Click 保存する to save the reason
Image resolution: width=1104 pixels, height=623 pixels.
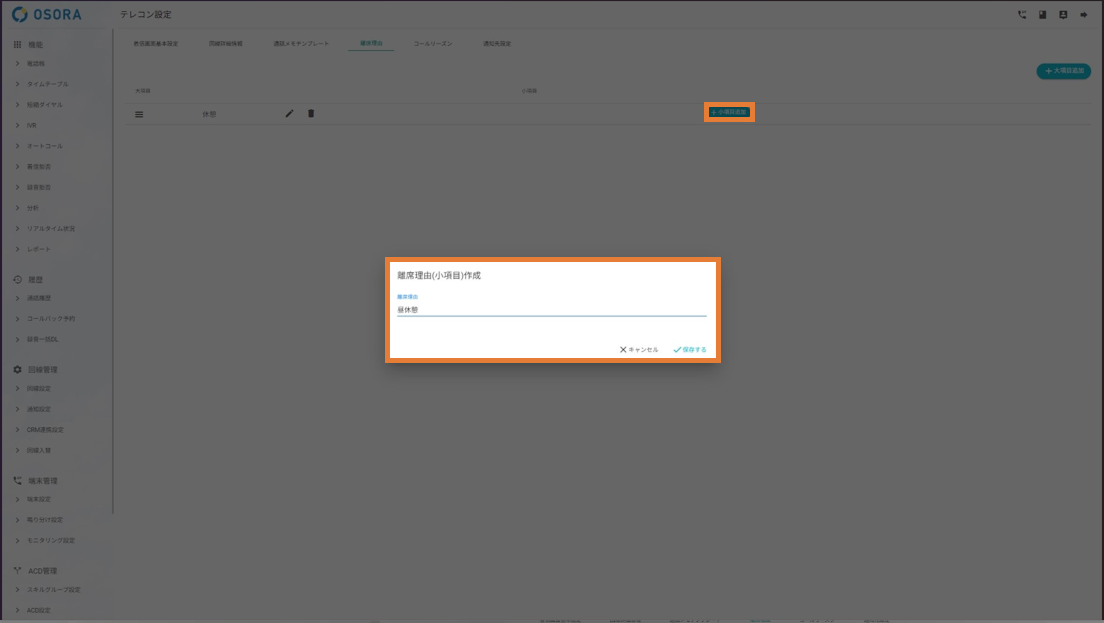(690, 350)
